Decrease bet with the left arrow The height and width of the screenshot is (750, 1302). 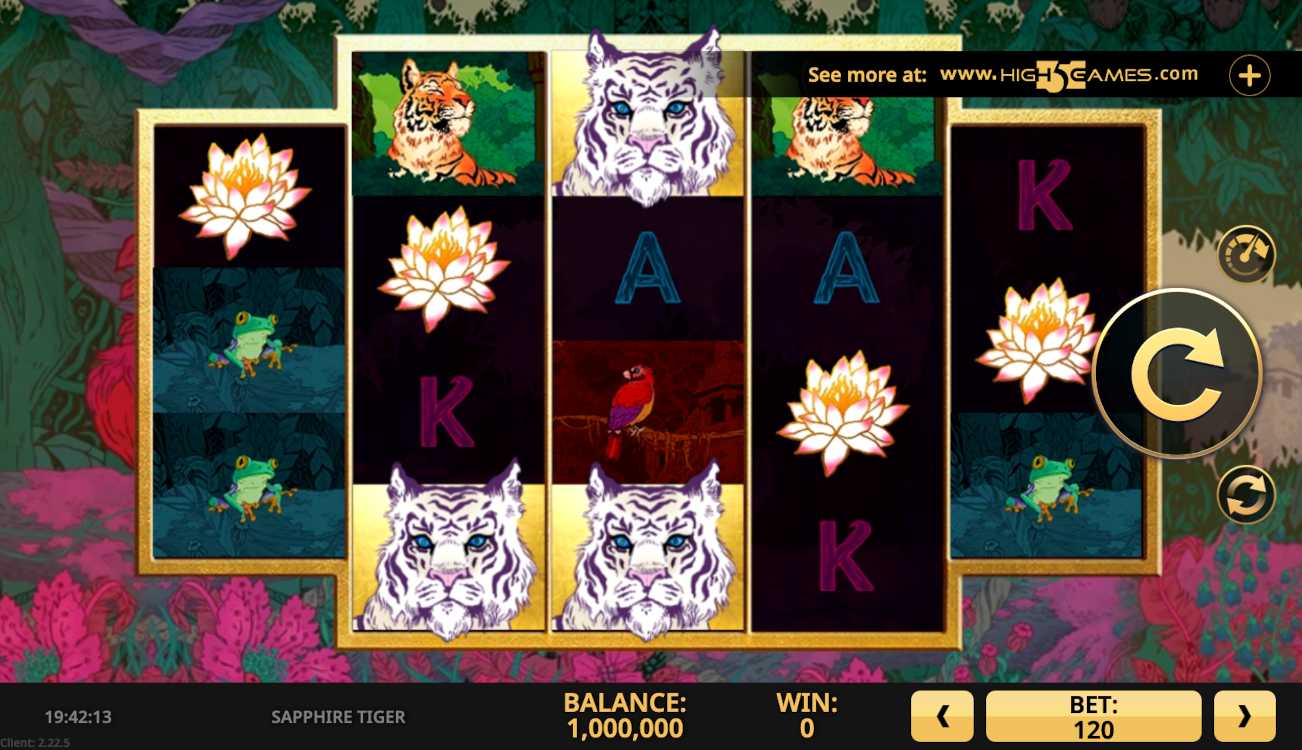942,716
